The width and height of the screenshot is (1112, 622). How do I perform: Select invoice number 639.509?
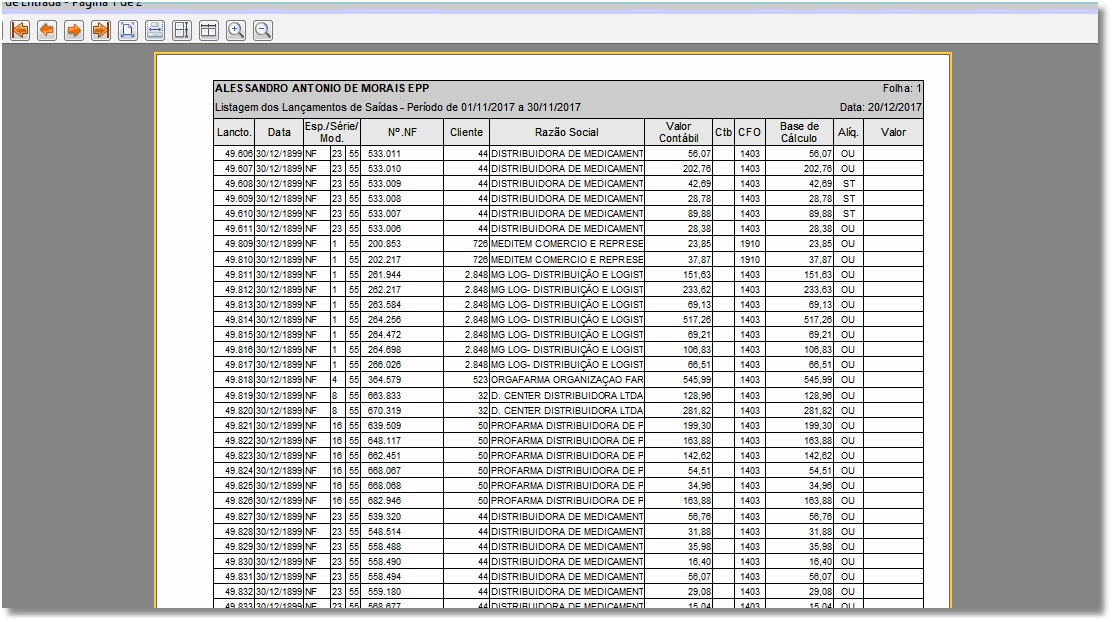coord(384,426)
